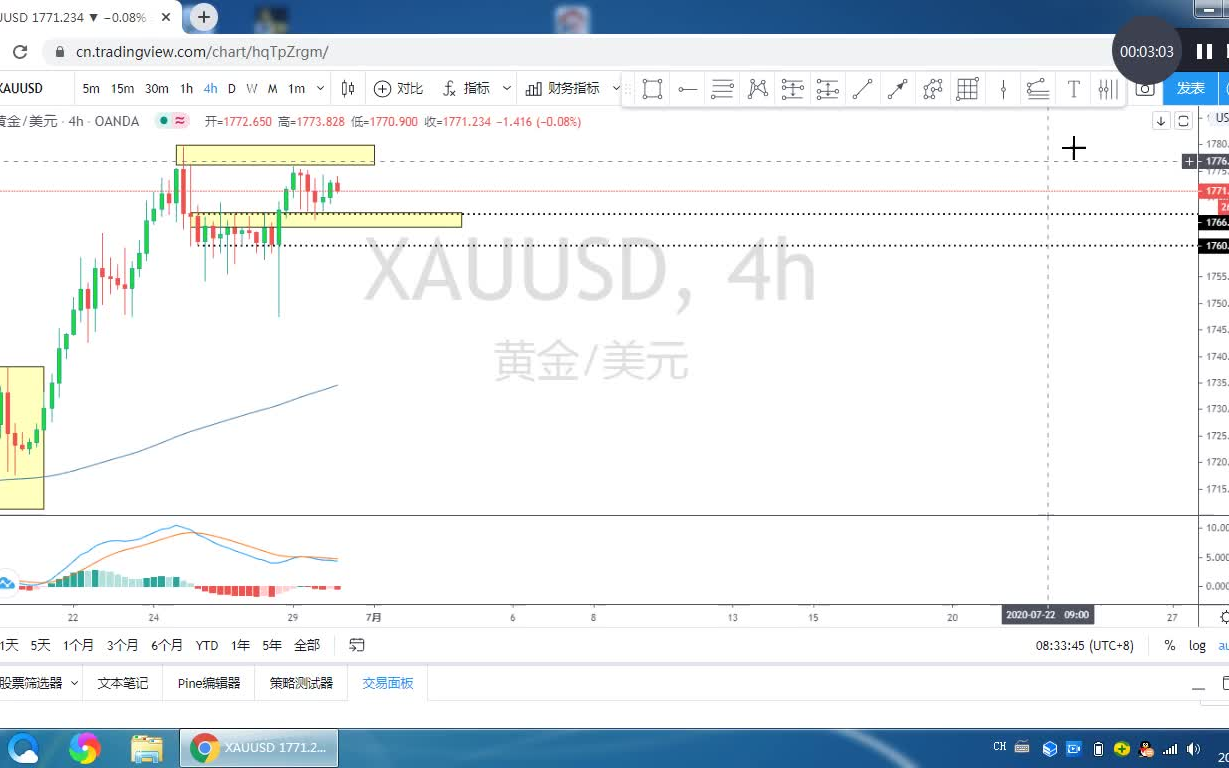1229x768 pixels.
Task: Open 对比 to compare symbols
Action: tap(398, 89)
